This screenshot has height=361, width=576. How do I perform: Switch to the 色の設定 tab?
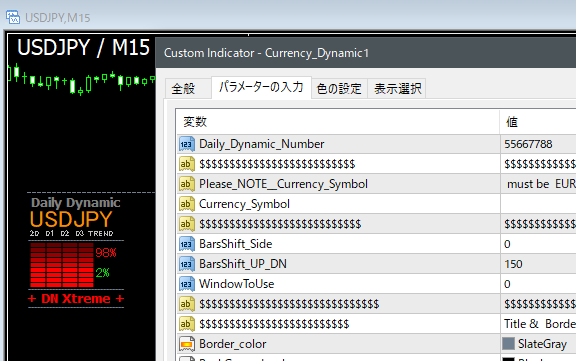coord(339,89)
